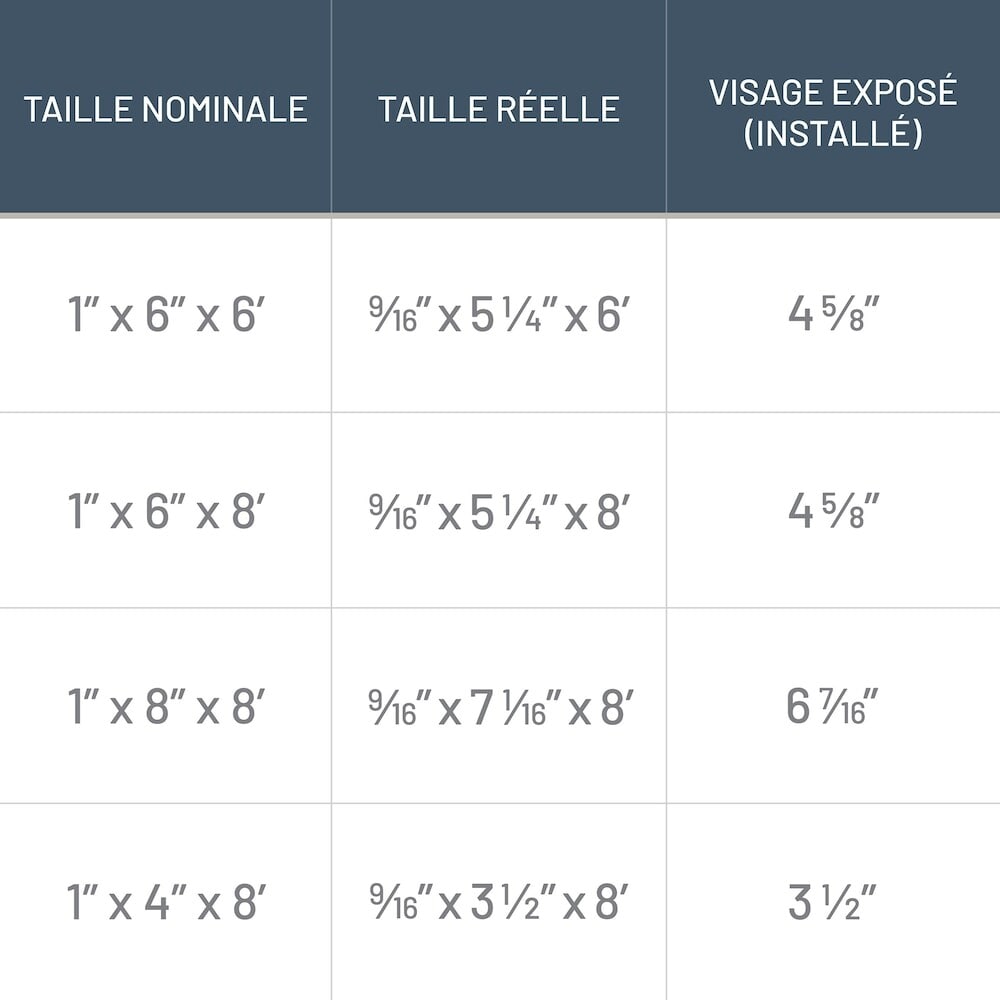
Task: Click the (INSTALLÉ) text in header
Action: [x=833, y=133]
